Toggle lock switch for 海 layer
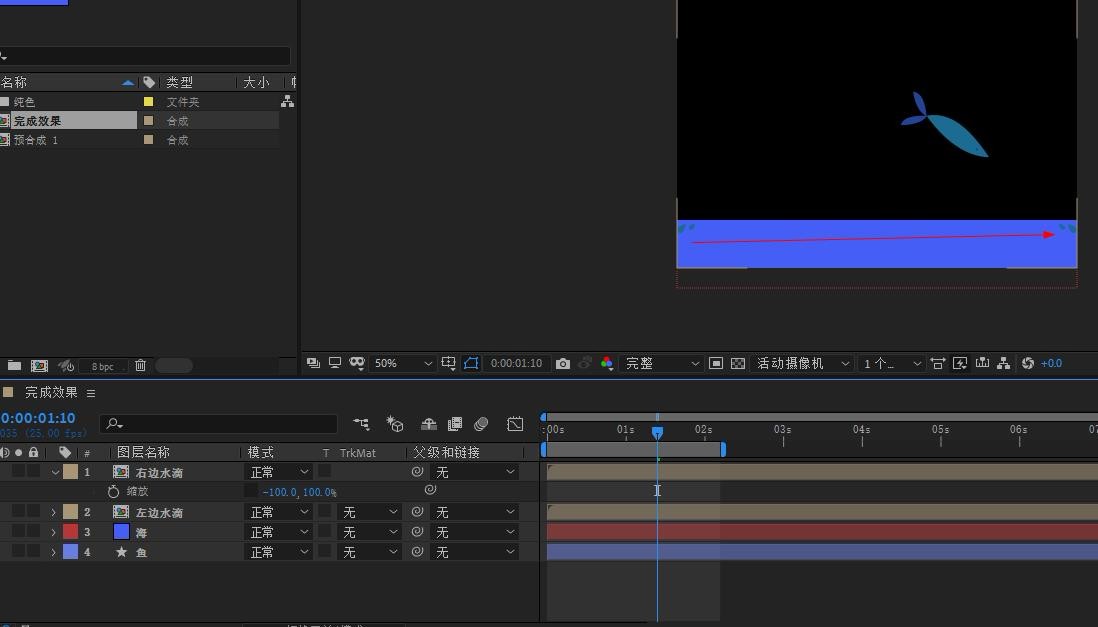 pyautogui.click(x=33, y=532)
